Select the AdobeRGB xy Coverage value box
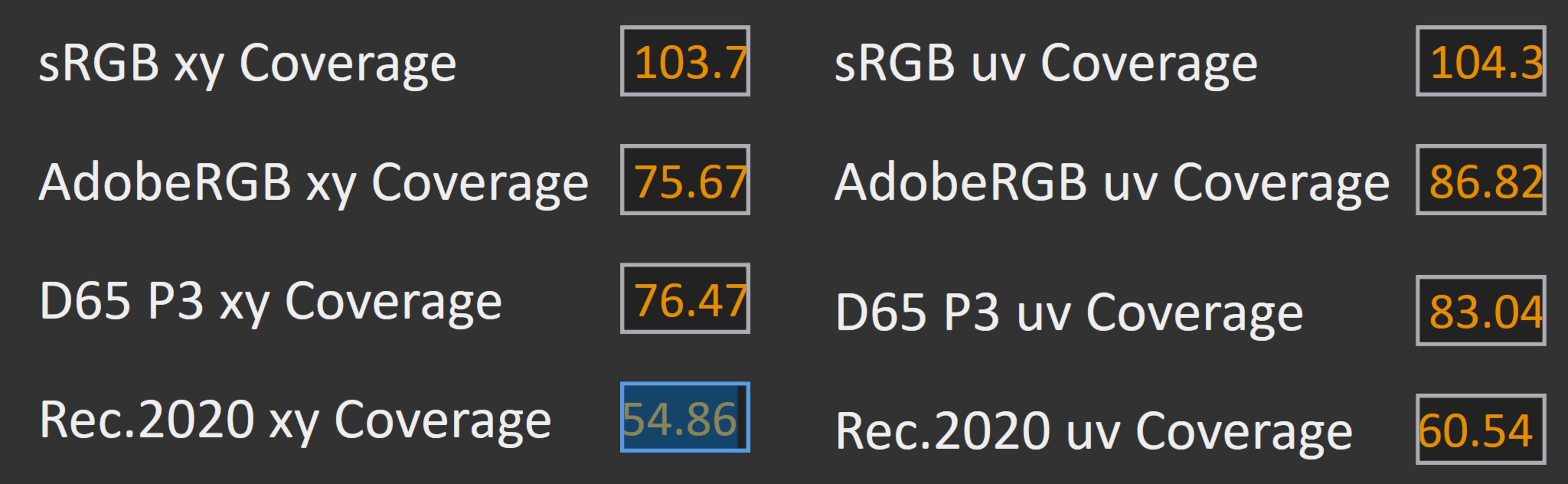 coord(685,180)
